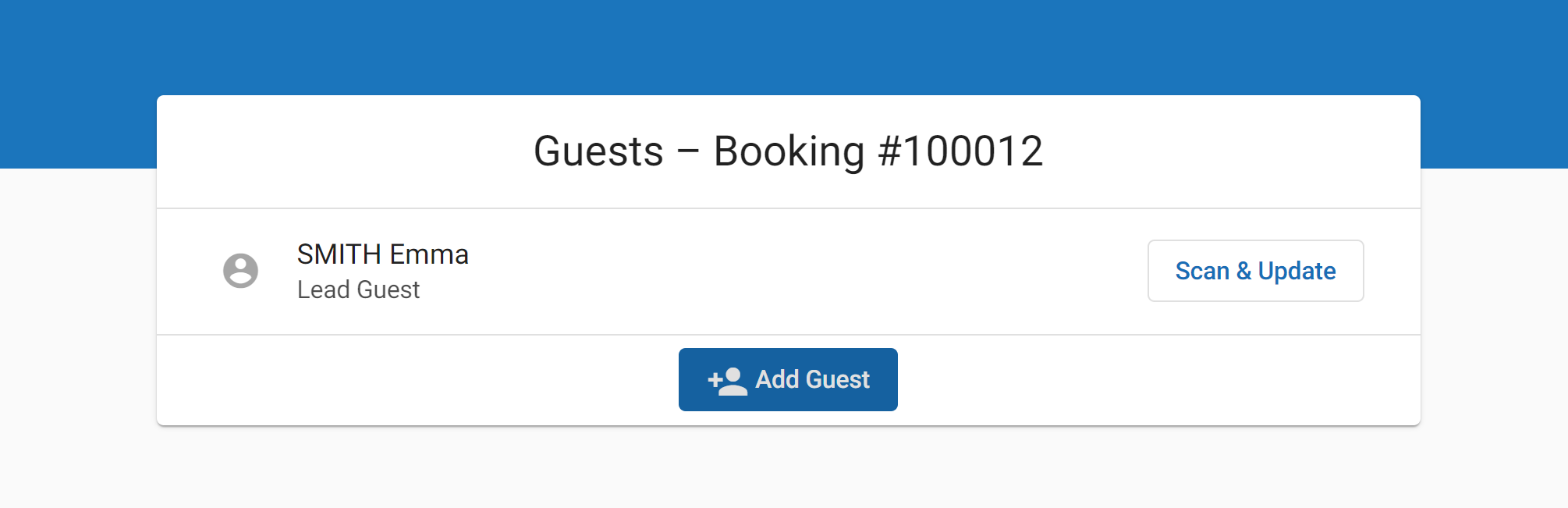Click the add-person icon on Add Guest
The height and width of the screenshot is (508, 1568).
coord(727,380)
